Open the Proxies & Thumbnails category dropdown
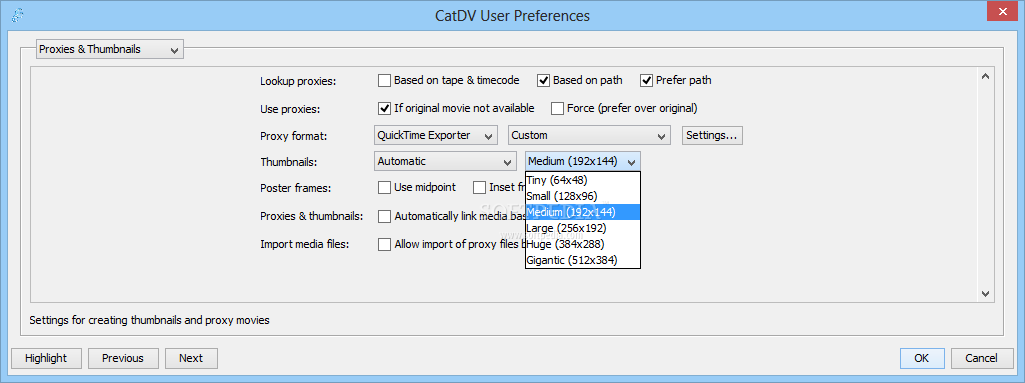This screenshot has height=383, width=1025. (x=110, y=49)
